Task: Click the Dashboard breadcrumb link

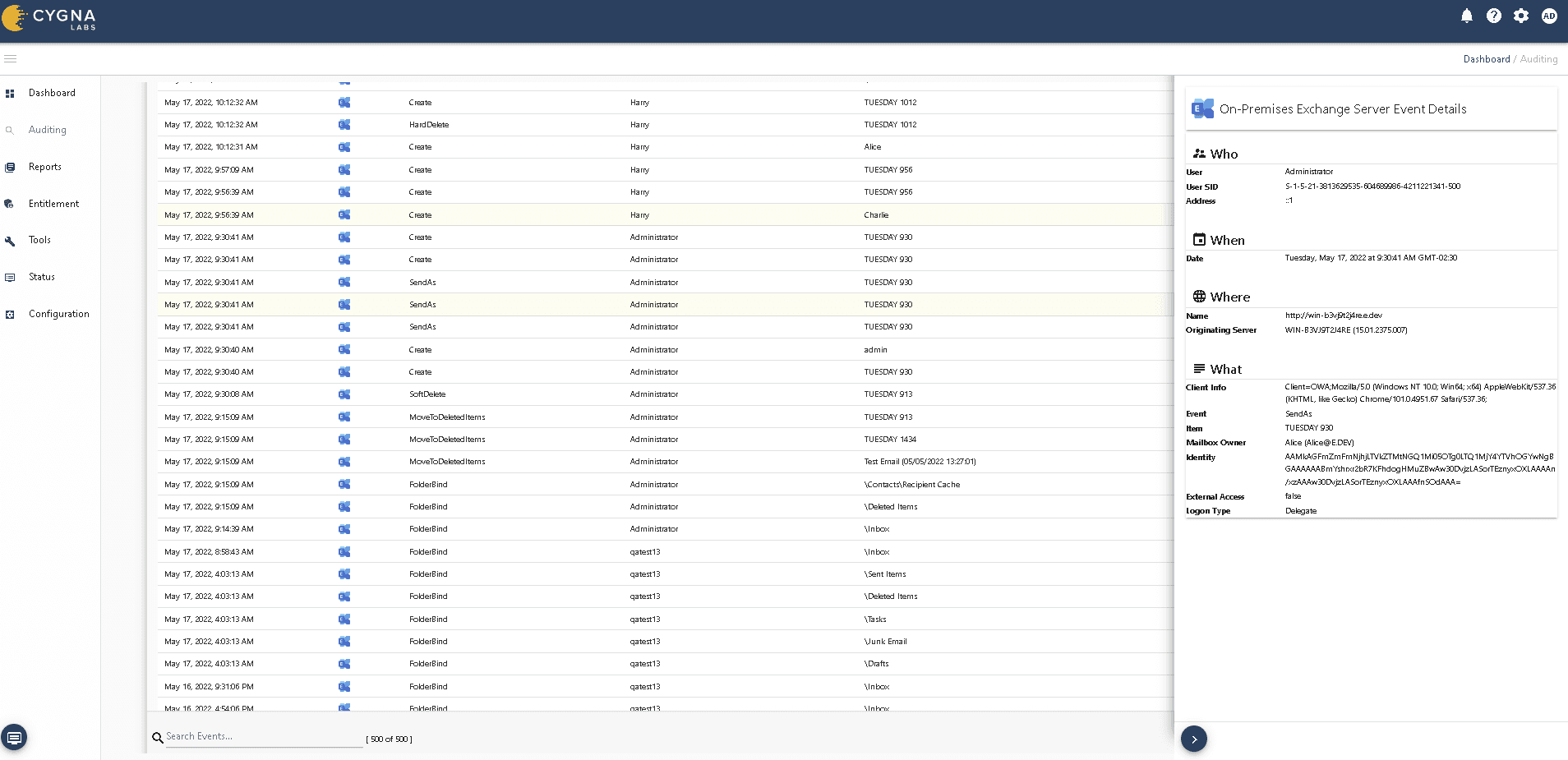Action: point(1486,59)
